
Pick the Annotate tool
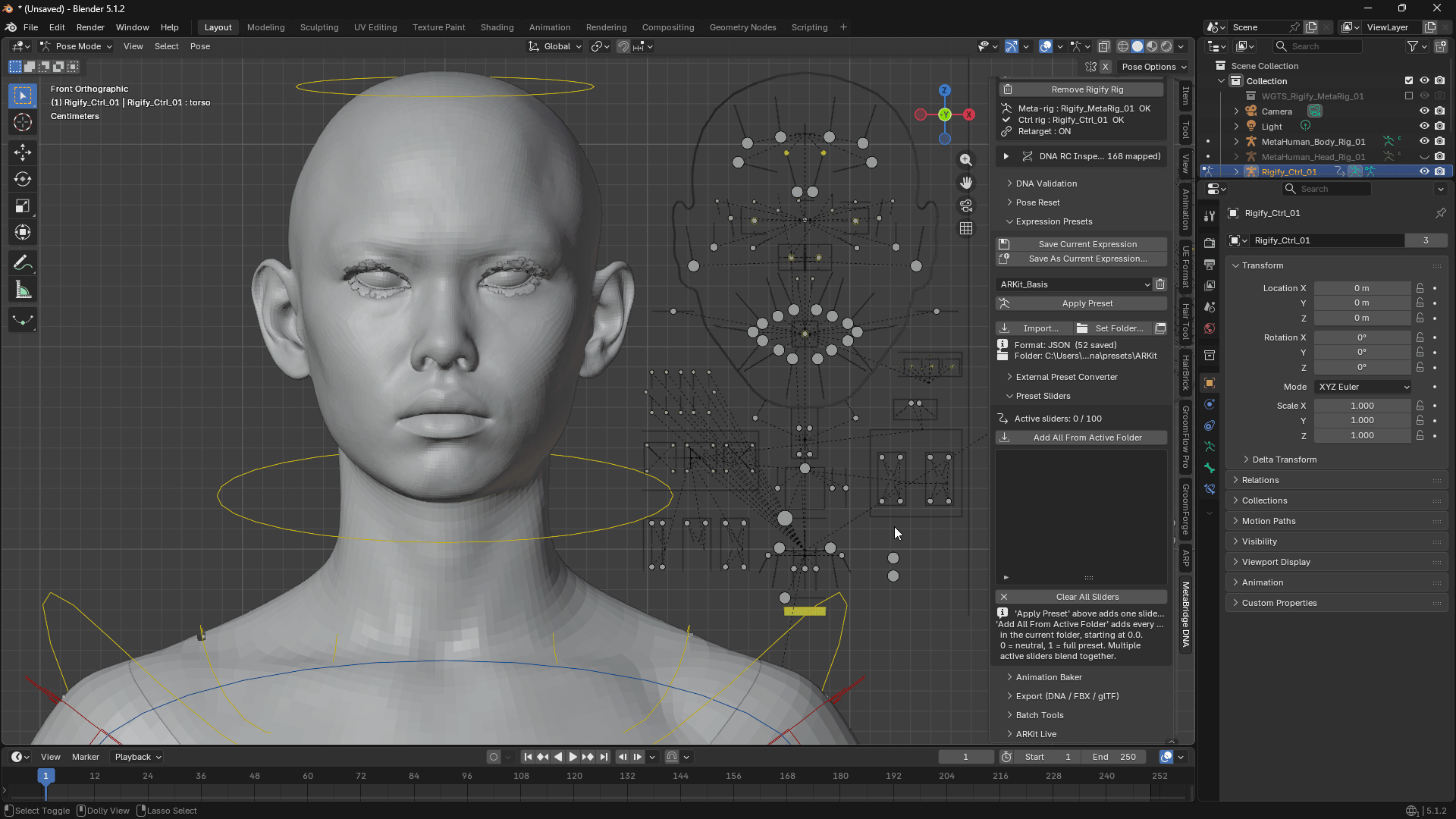coord(23,263)
